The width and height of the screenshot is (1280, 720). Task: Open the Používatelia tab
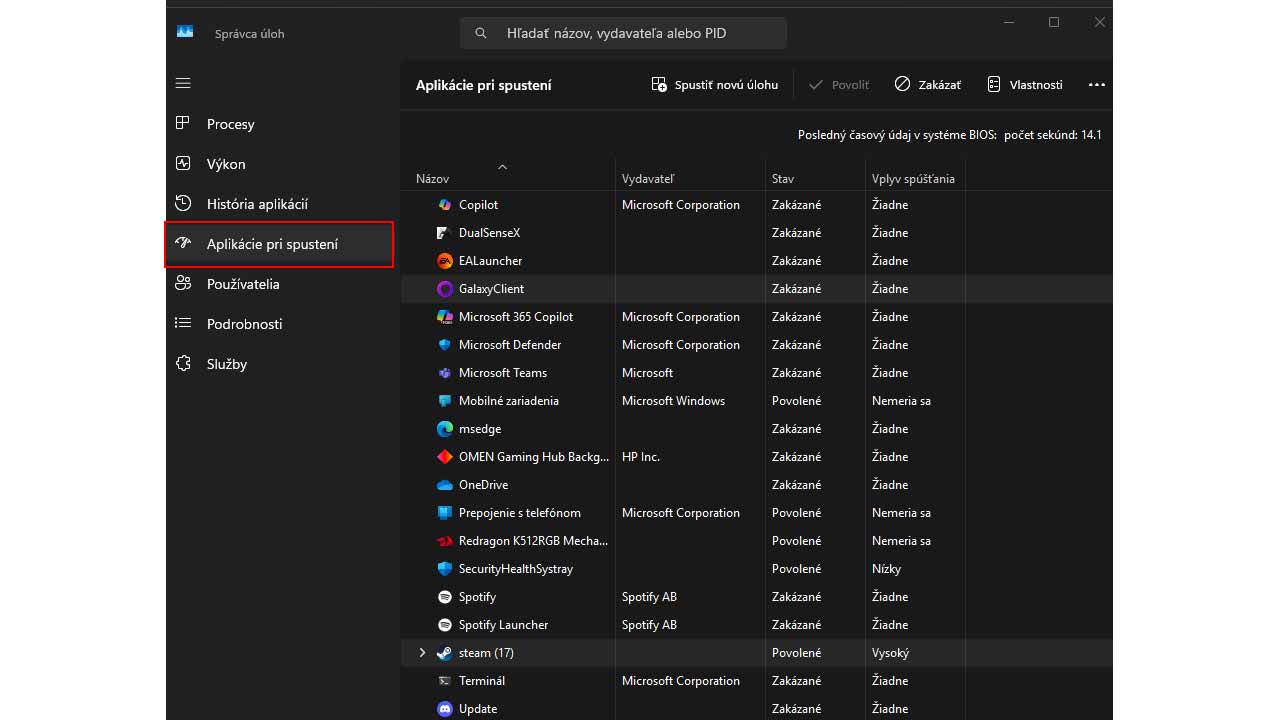(280, 284)
